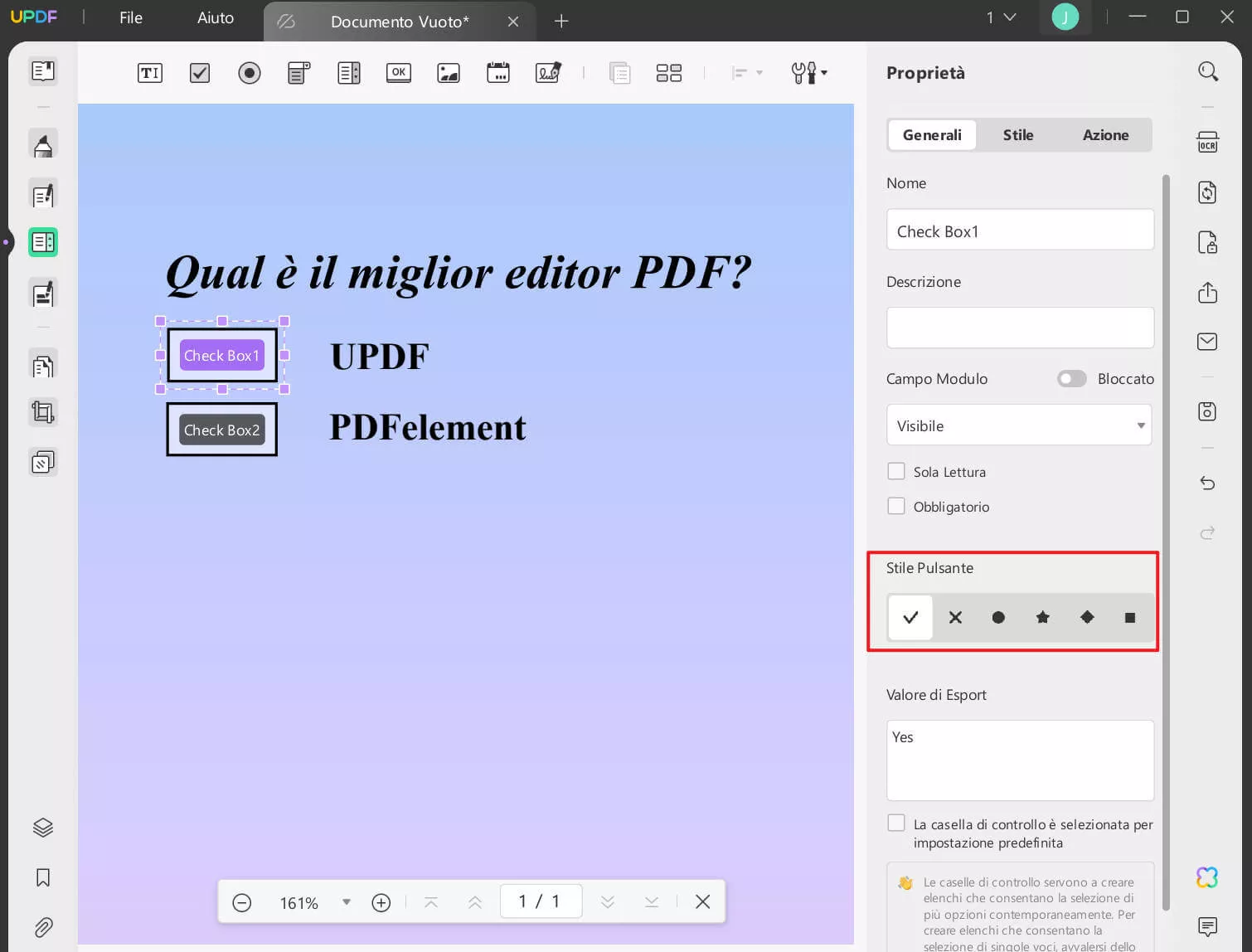Click the search magnifier icon

point(1208,72)
